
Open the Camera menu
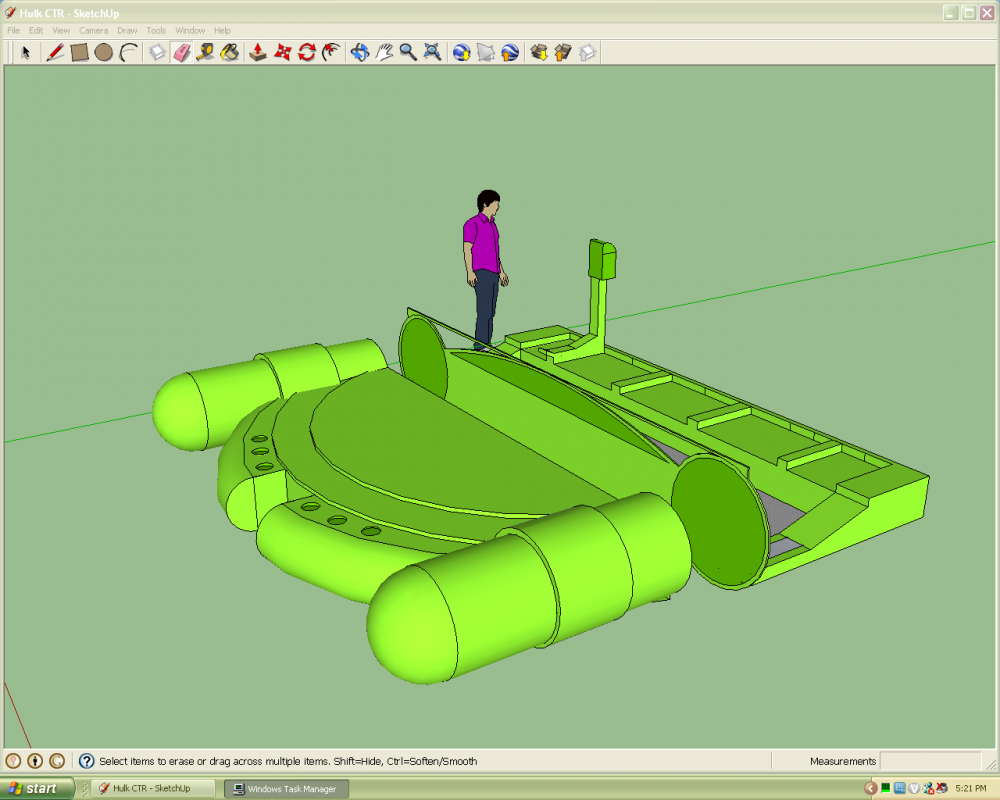(x=93, y=31)
